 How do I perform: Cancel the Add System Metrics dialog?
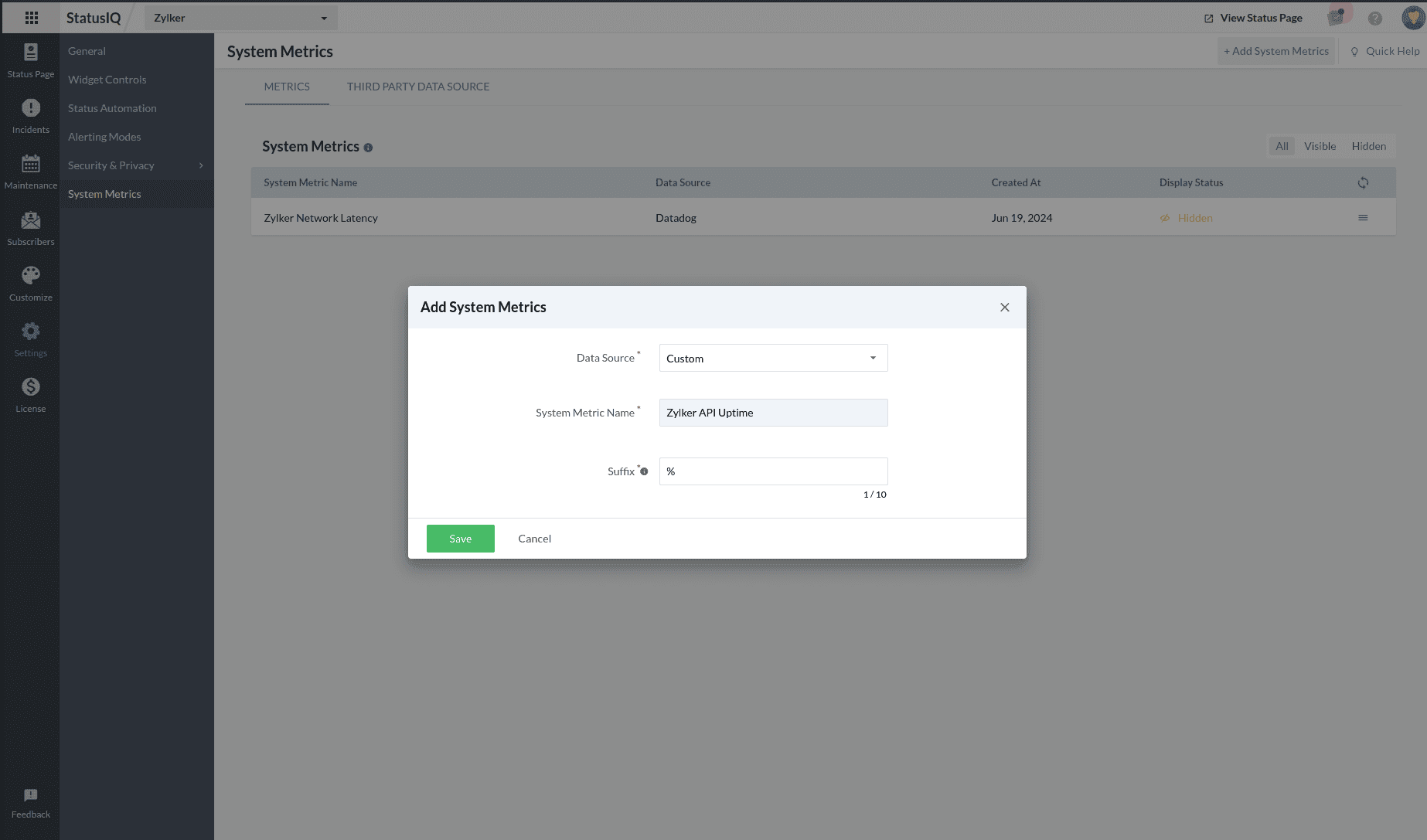534,539
